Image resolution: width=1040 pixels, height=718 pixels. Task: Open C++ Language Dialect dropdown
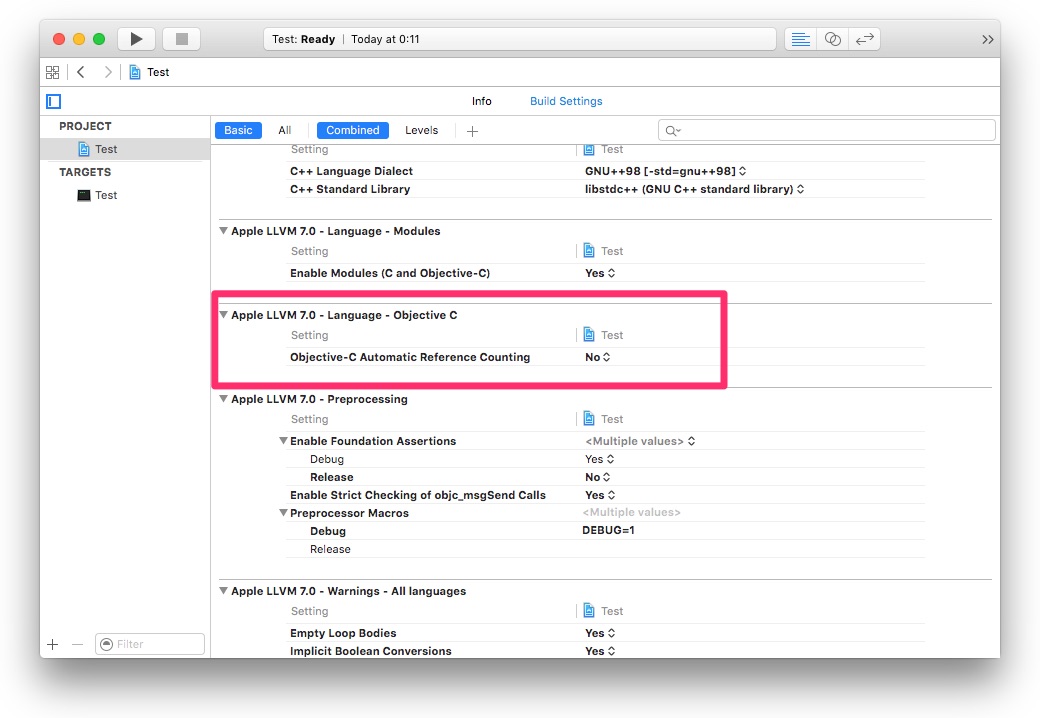665,171
